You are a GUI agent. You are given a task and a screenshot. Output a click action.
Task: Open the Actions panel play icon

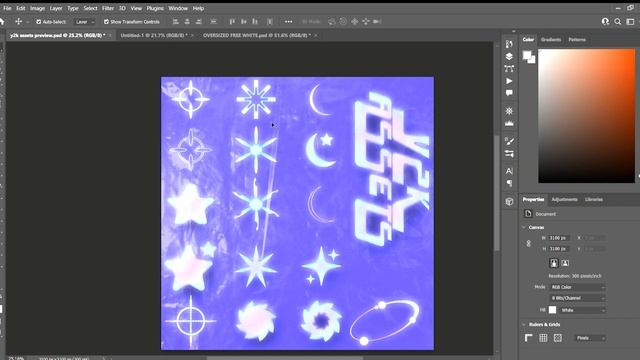coord(509,81)
